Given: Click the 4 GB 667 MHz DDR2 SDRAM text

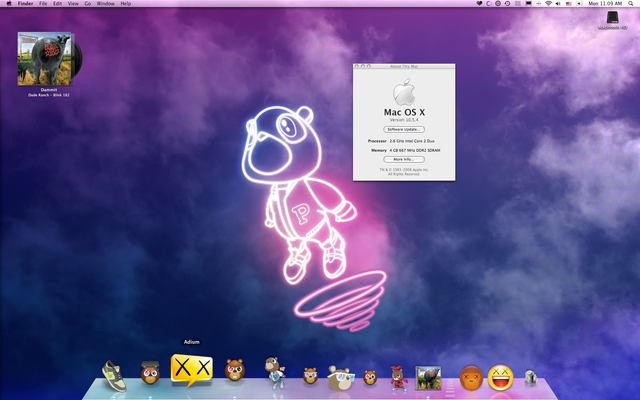Looking at the screenshot, I should [415, 150].
